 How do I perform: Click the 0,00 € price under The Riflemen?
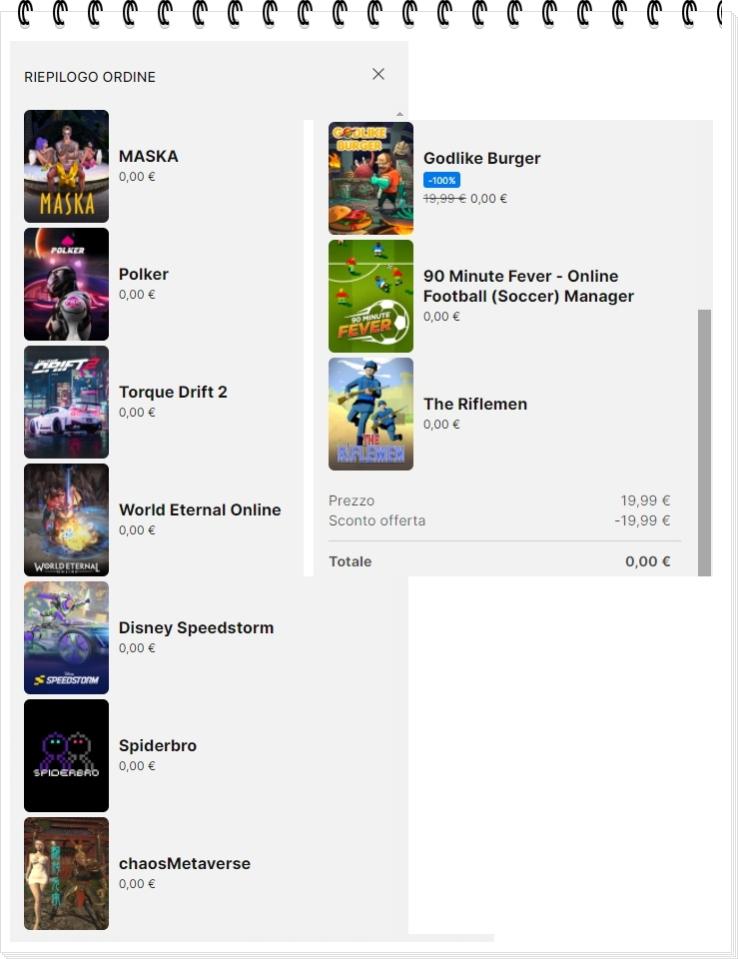(441, 424)
